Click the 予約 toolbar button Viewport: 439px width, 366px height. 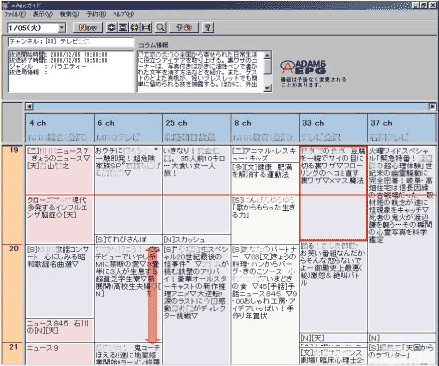(x=184, y=27)
